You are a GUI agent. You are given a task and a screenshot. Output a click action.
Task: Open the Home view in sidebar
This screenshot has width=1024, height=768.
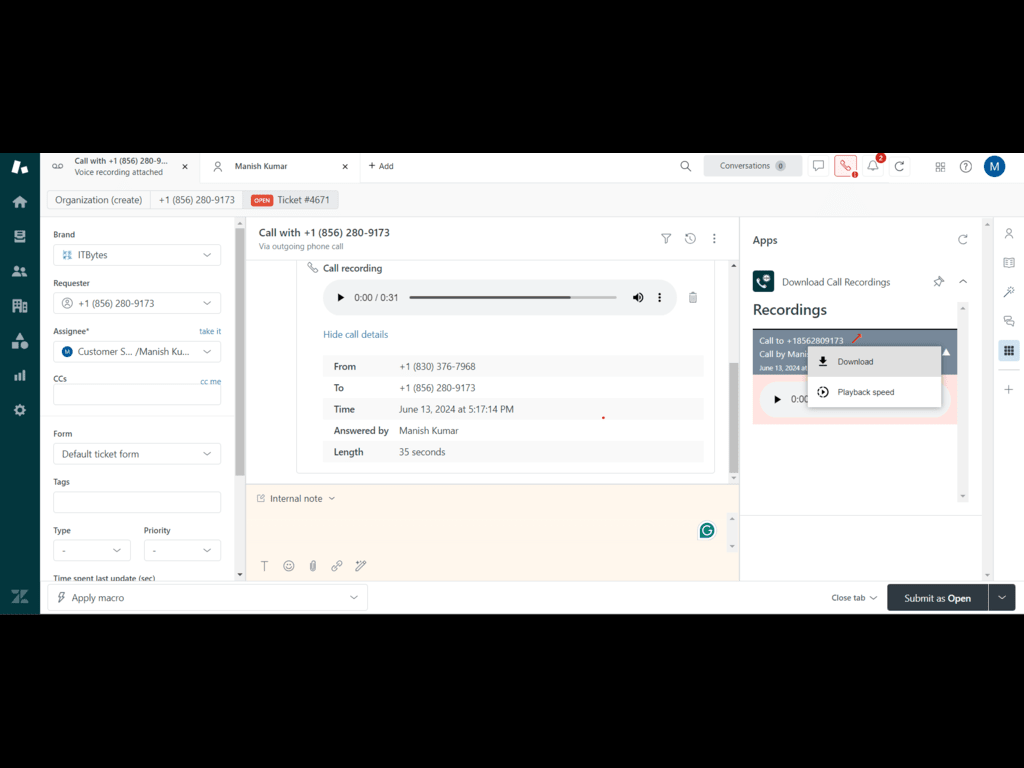[x=19, y=201]
